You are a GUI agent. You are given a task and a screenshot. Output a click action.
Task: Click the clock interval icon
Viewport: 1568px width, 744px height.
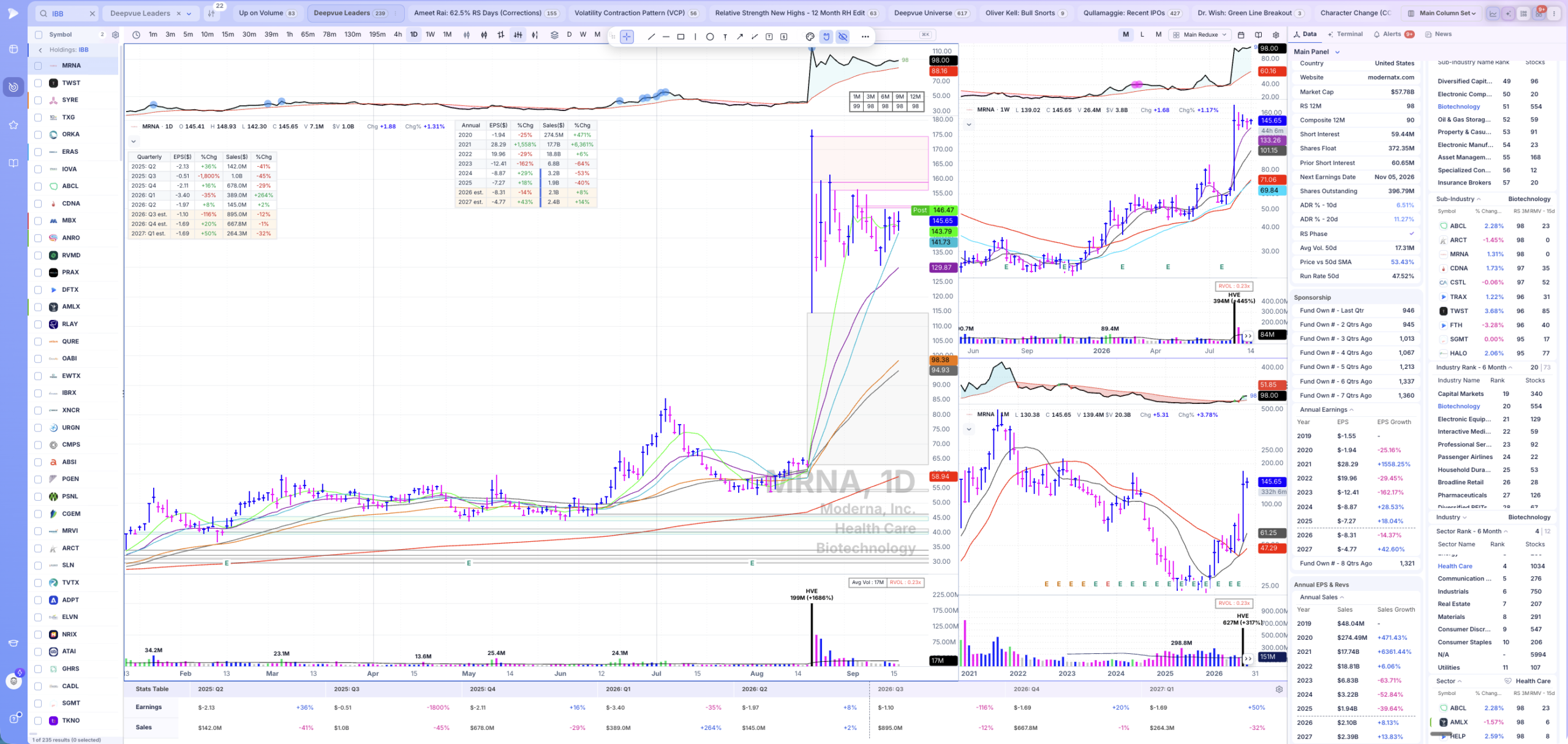pos(136,35)
